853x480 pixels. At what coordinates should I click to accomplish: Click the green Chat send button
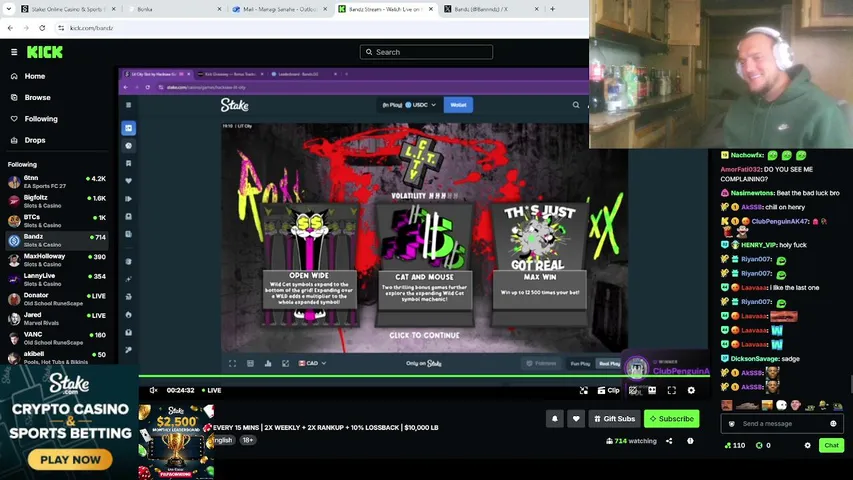coord(831,445)
